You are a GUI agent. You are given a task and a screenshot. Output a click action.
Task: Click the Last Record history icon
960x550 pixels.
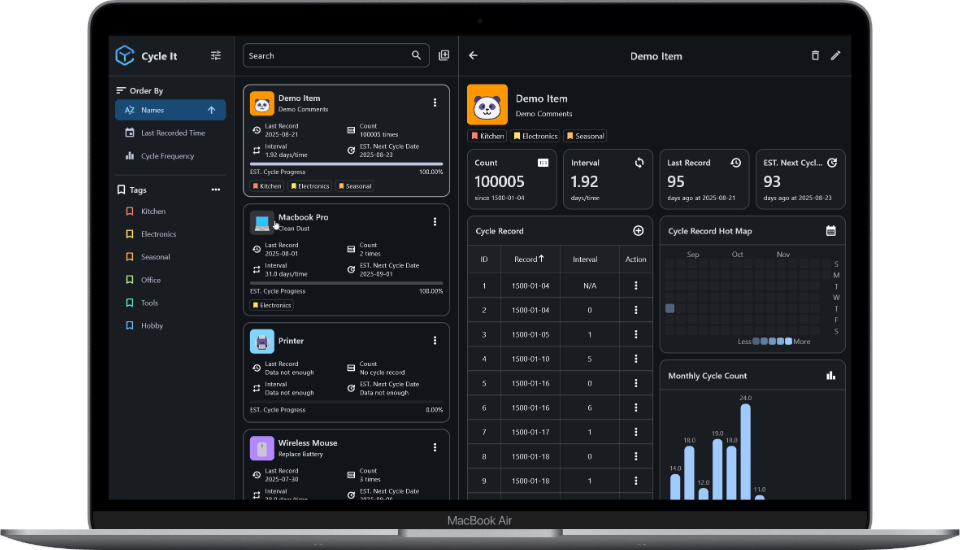click(736, 163)
